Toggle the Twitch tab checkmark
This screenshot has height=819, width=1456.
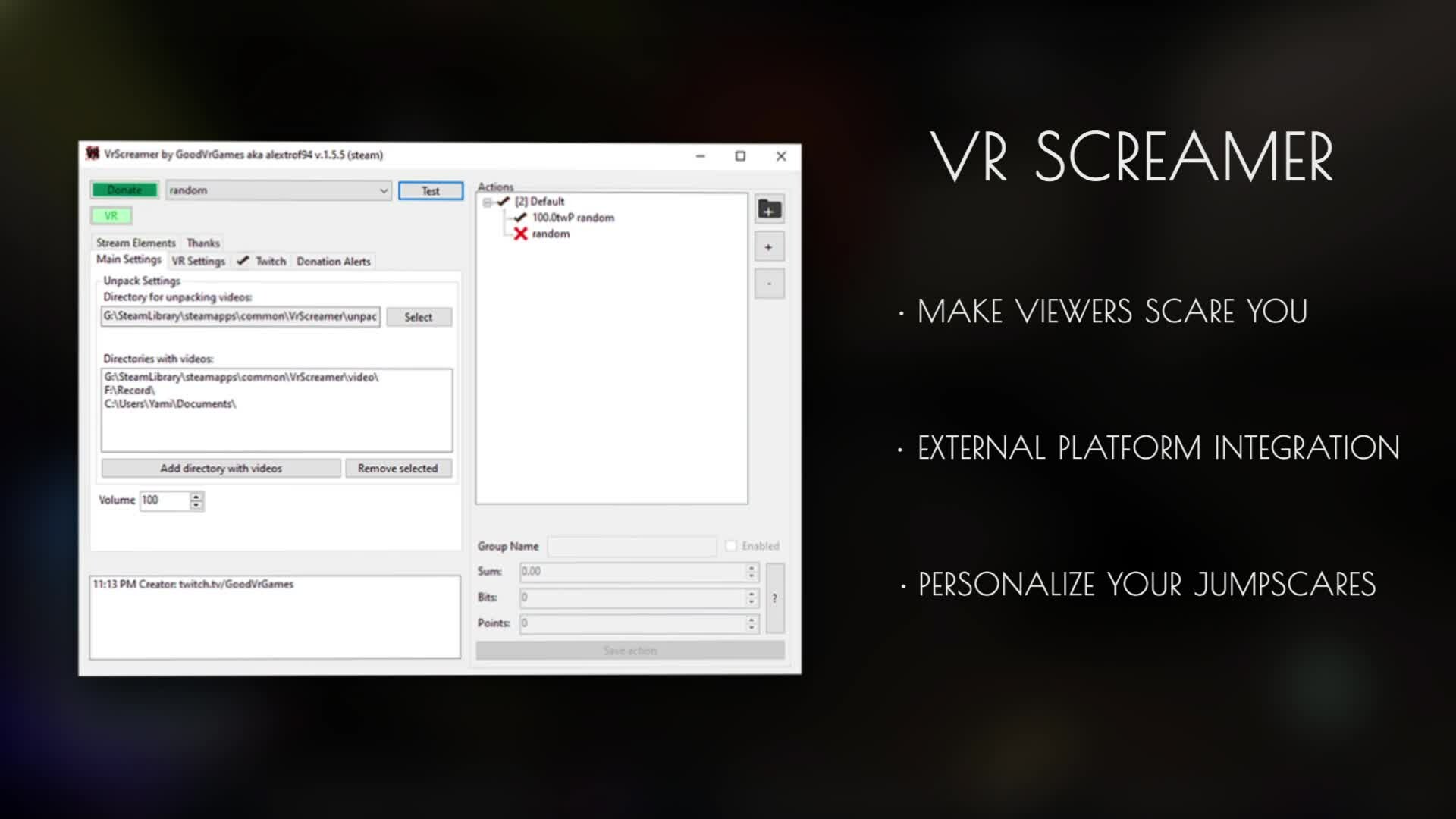pos(243,261)
